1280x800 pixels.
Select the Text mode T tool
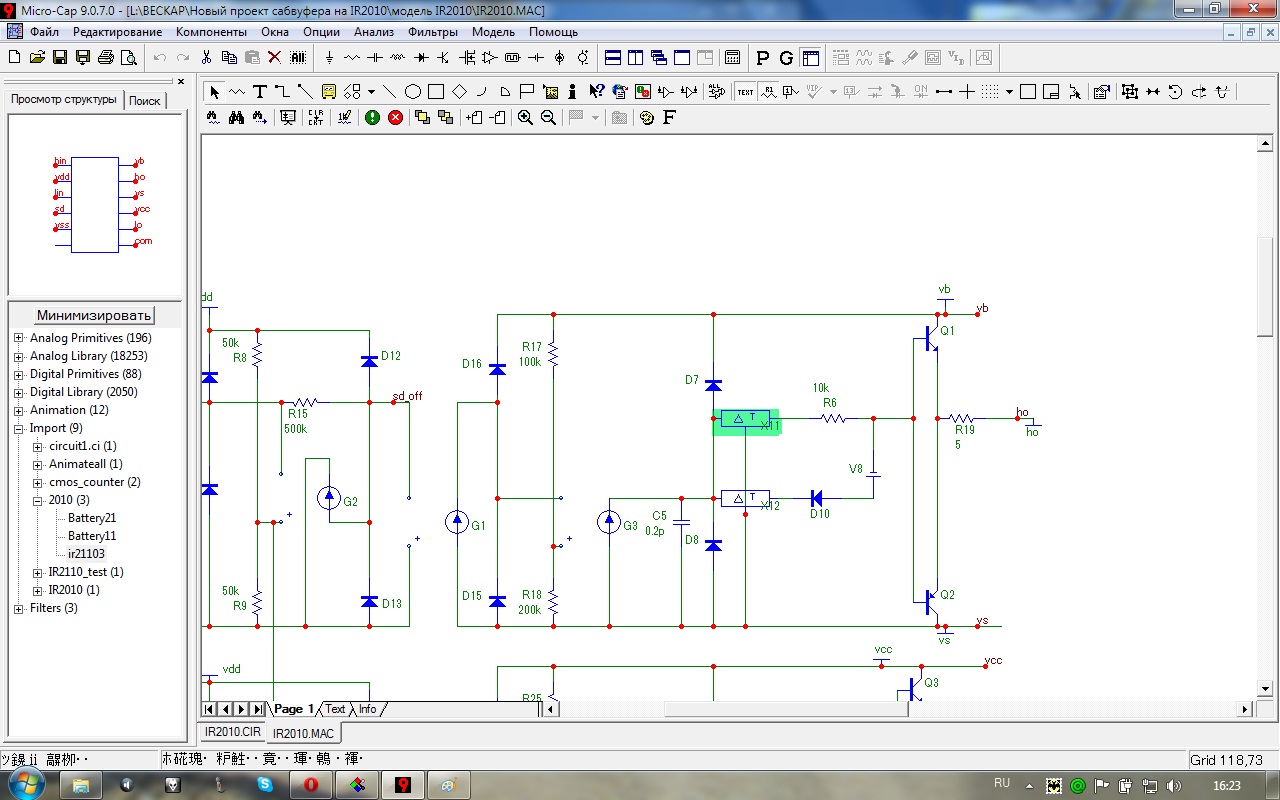[260, 92]
